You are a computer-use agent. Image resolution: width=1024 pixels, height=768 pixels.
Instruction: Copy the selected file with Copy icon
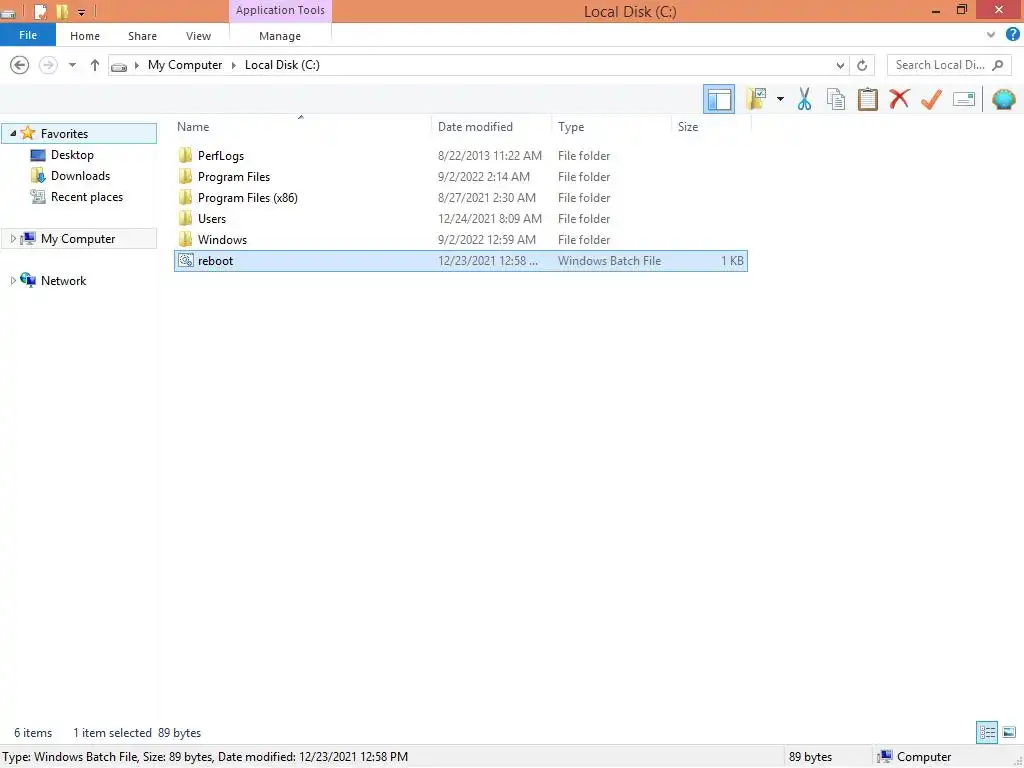[x=835, y=99]
